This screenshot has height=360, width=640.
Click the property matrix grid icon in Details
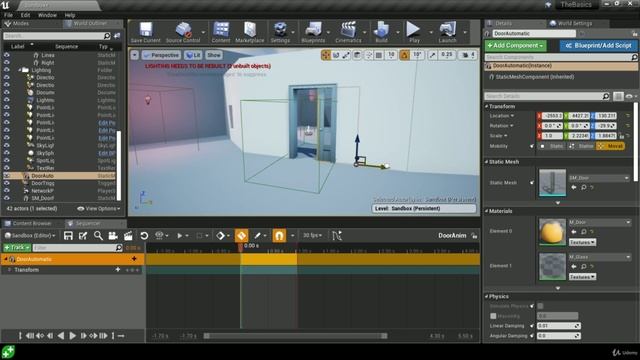point(618,96)
